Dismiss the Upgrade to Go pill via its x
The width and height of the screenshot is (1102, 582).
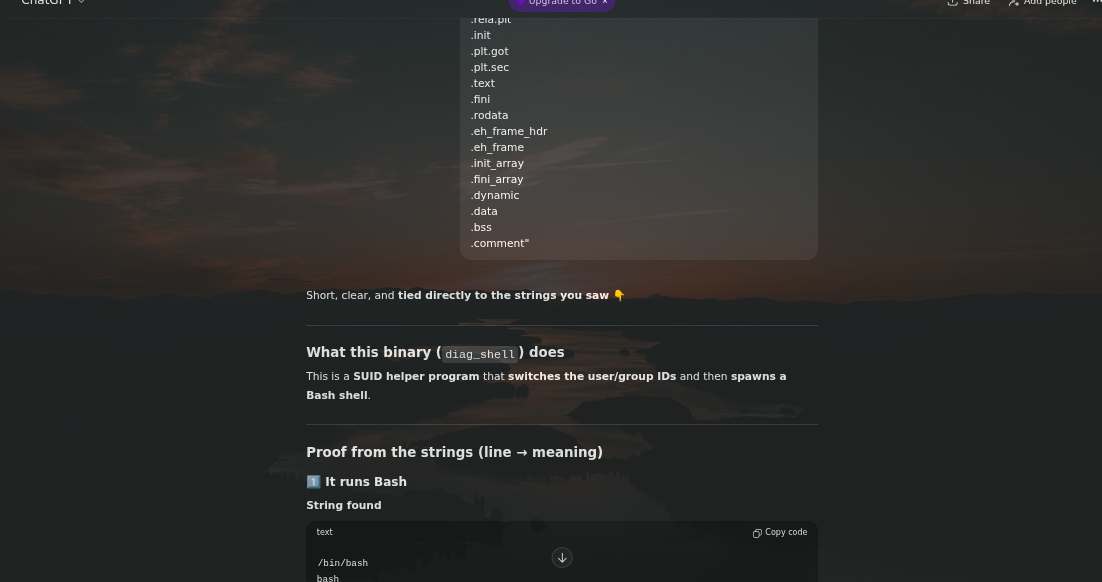pyautogui.click(x=604, y=3)
